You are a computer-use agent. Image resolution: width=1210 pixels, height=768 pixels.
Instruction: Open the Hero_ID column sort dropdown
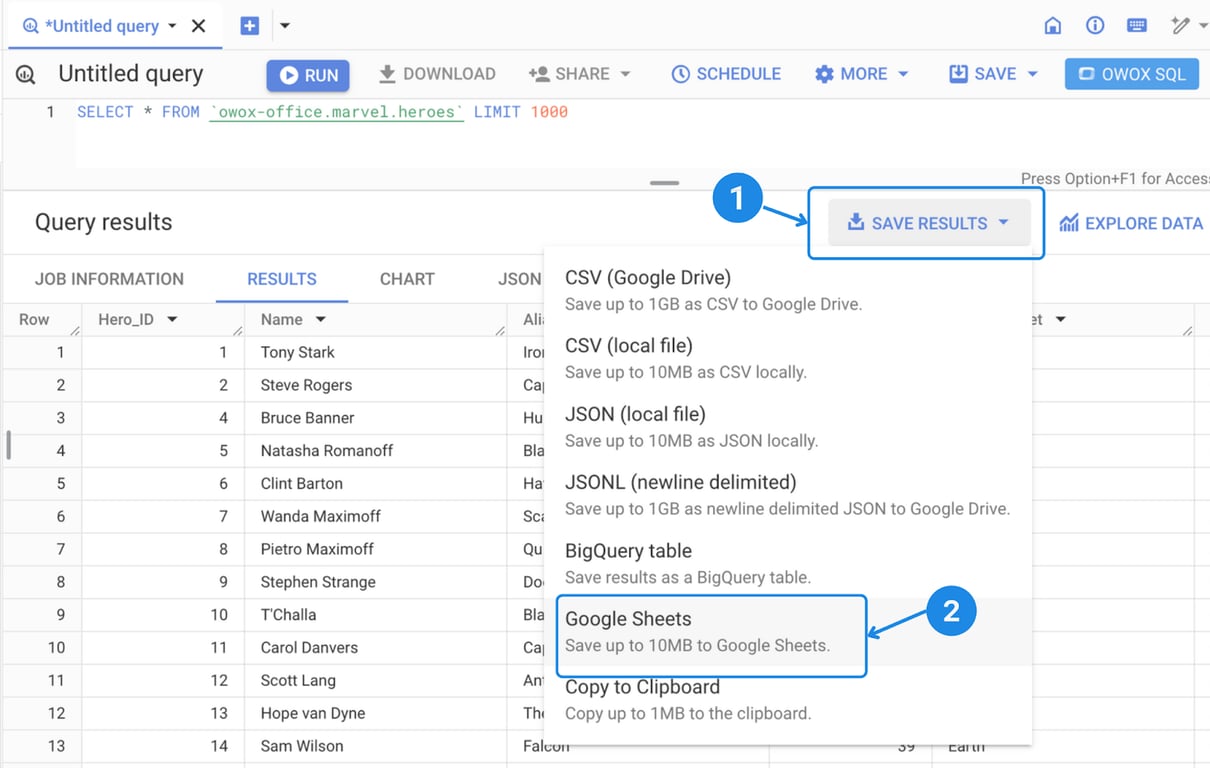click(172, 320)
